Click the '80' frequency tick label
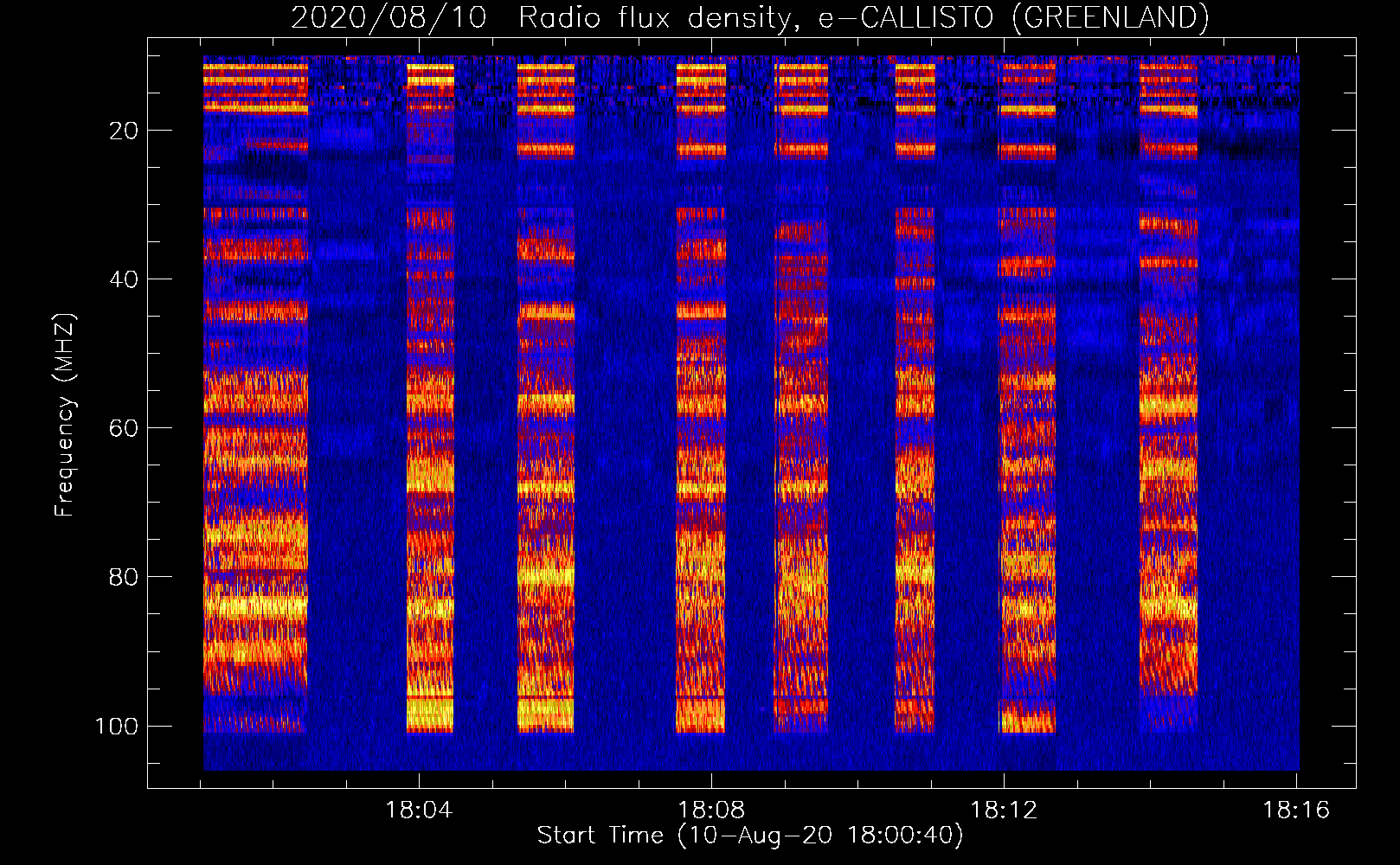Image resolution: width=1400 pixels, height=865 pixels. pos(124,577)
